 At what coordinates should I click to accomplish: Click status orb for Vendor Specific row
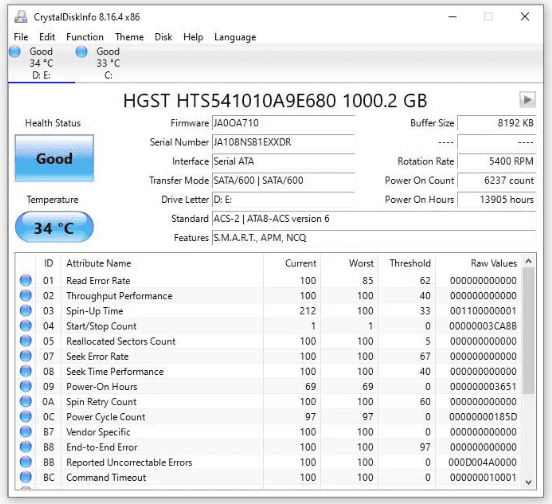(26, 432)
